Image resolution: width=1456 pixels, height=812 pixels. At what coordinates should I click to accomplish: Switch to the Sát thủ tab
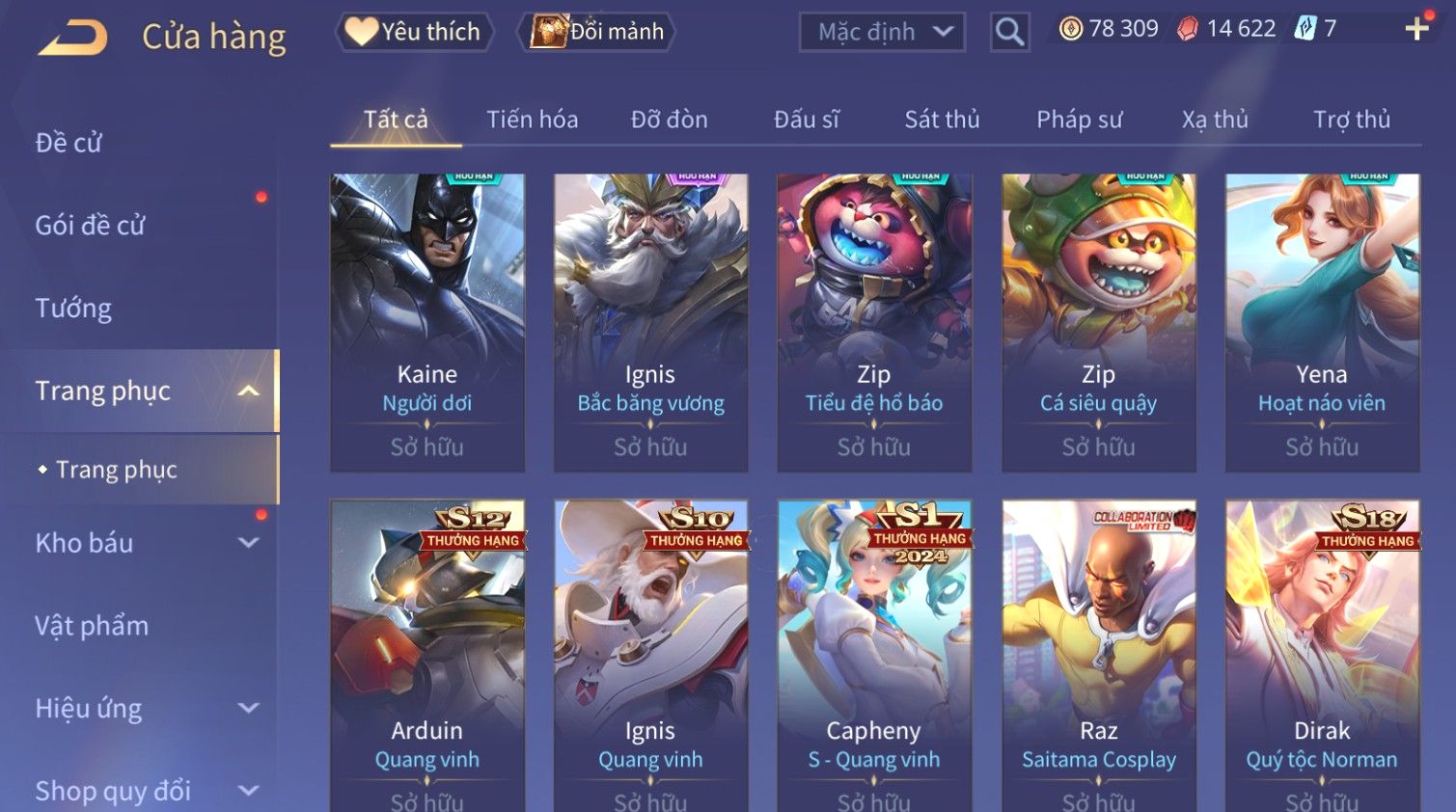click(942, 120)
